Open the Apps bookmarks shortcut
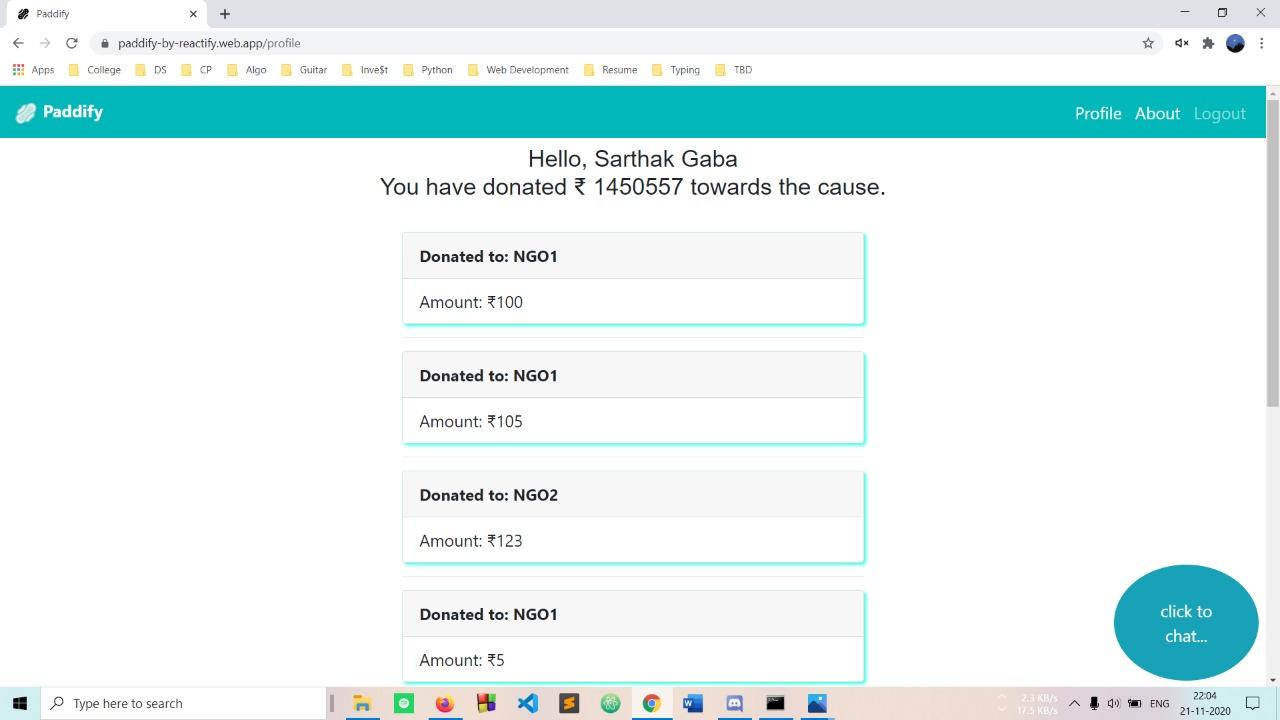Viewport: 1280px width, 720px height. click(x=33, y=70)
